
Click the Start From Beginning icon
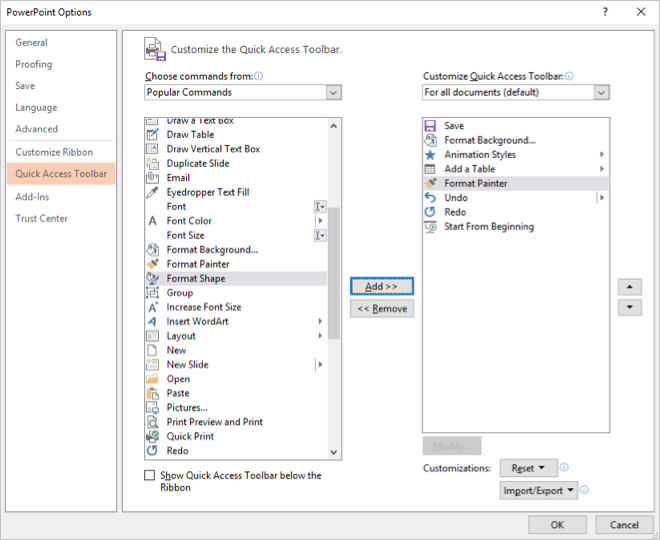(431, 227)
